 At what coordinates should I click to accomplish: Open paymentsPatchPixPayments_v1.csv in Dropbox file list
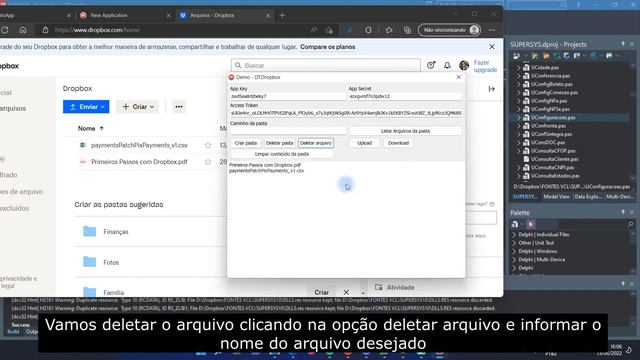click(139, 145)
